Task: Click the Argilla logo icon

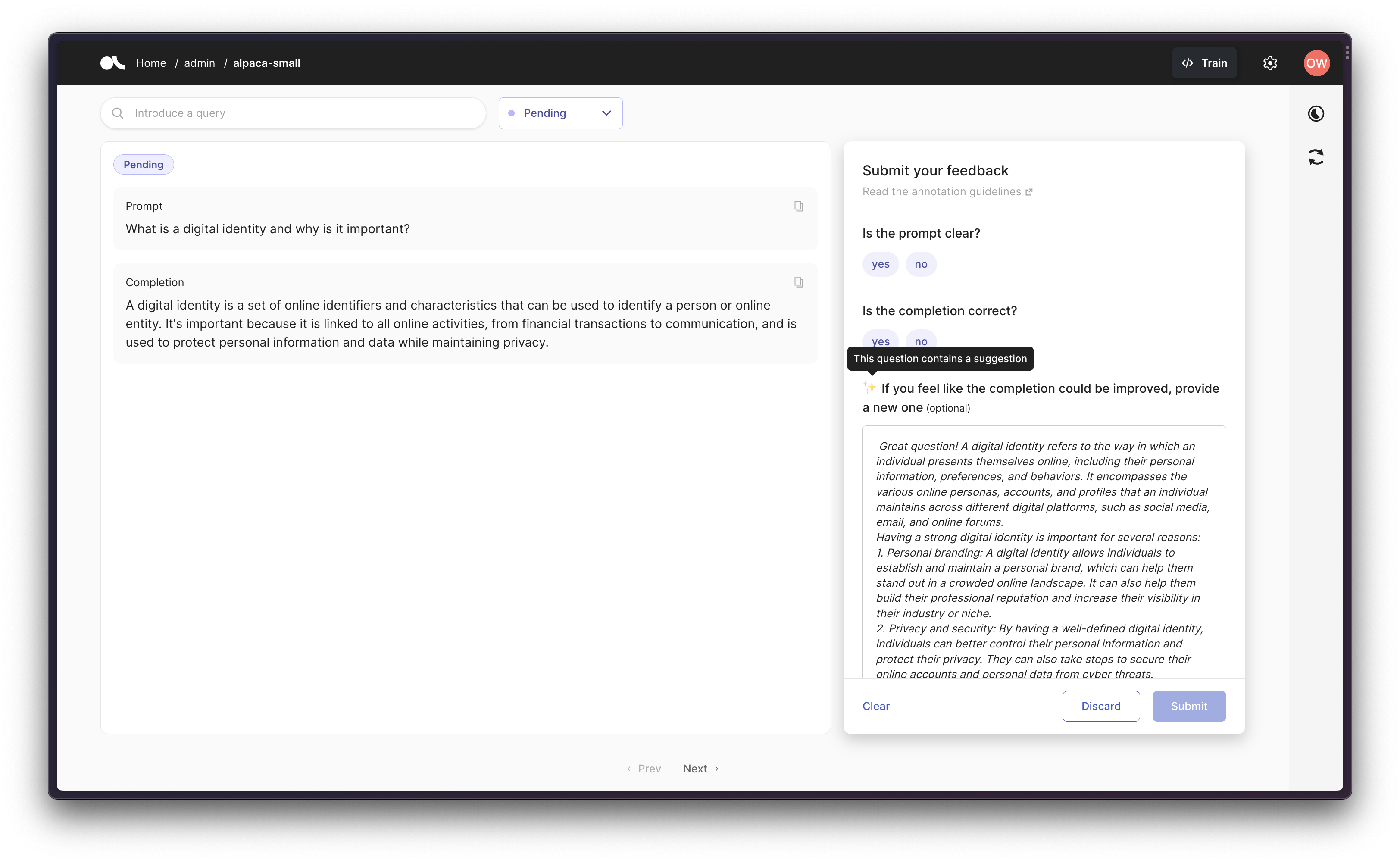Action: [112, 63]
